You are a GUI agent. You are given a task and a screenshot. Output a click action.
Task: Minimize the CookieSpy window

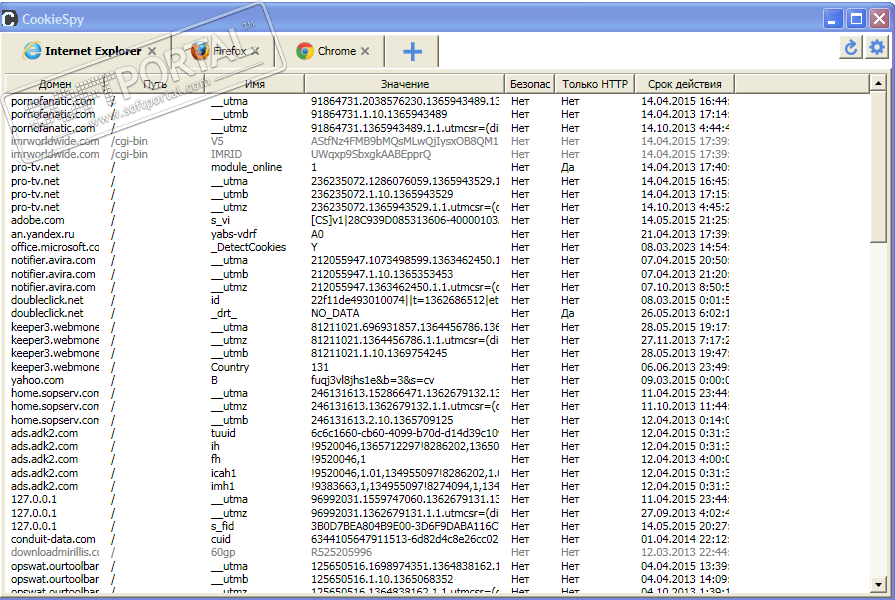coord(833,19)
